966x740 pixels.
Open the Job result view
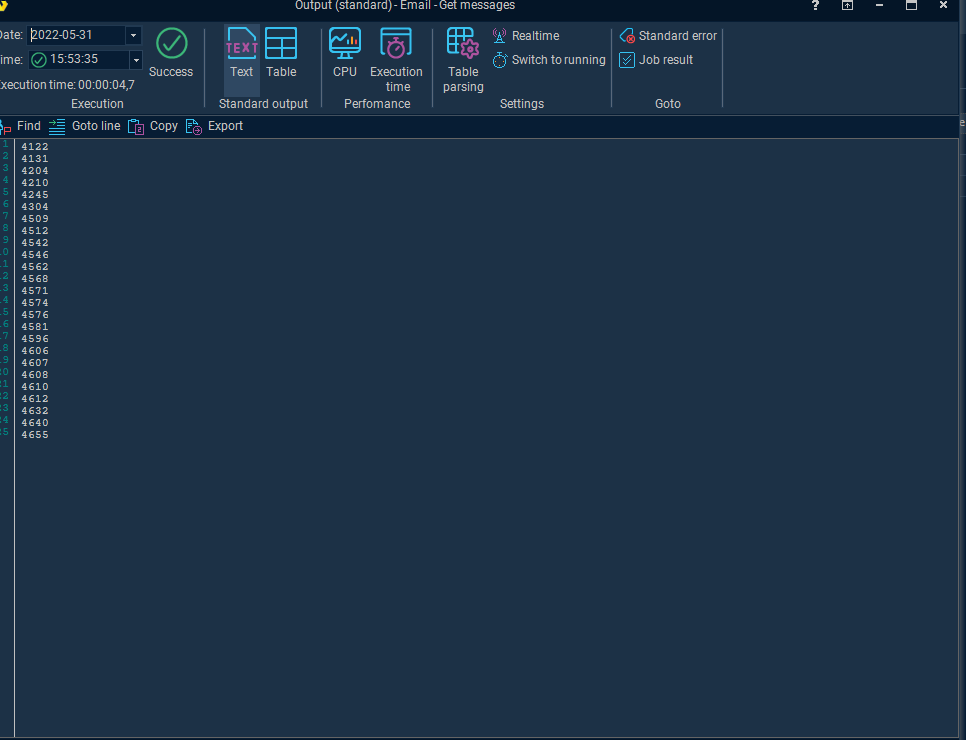pyautogui.click(x=656, y=60)
